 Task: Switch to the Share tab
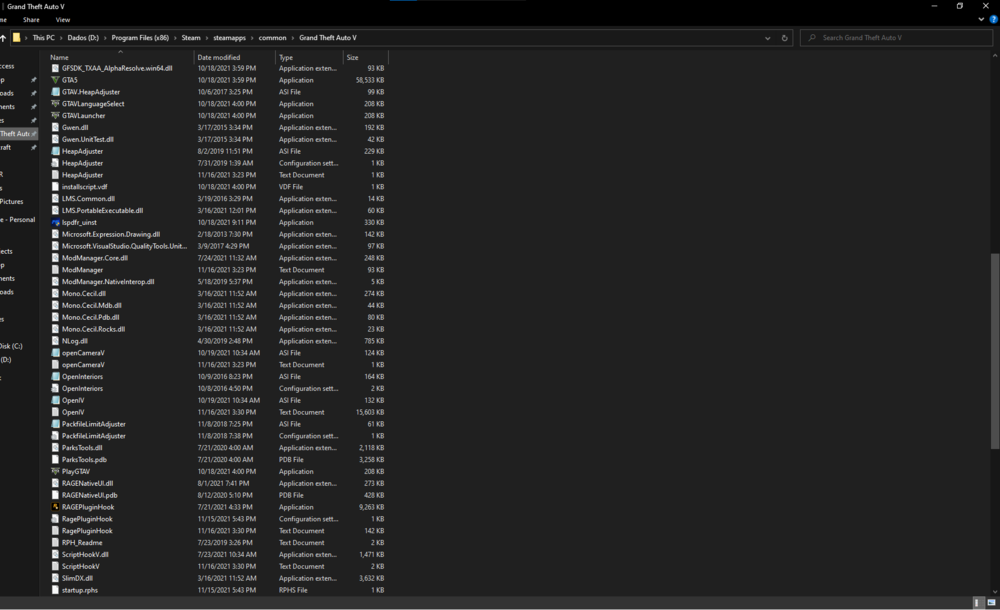29,18
